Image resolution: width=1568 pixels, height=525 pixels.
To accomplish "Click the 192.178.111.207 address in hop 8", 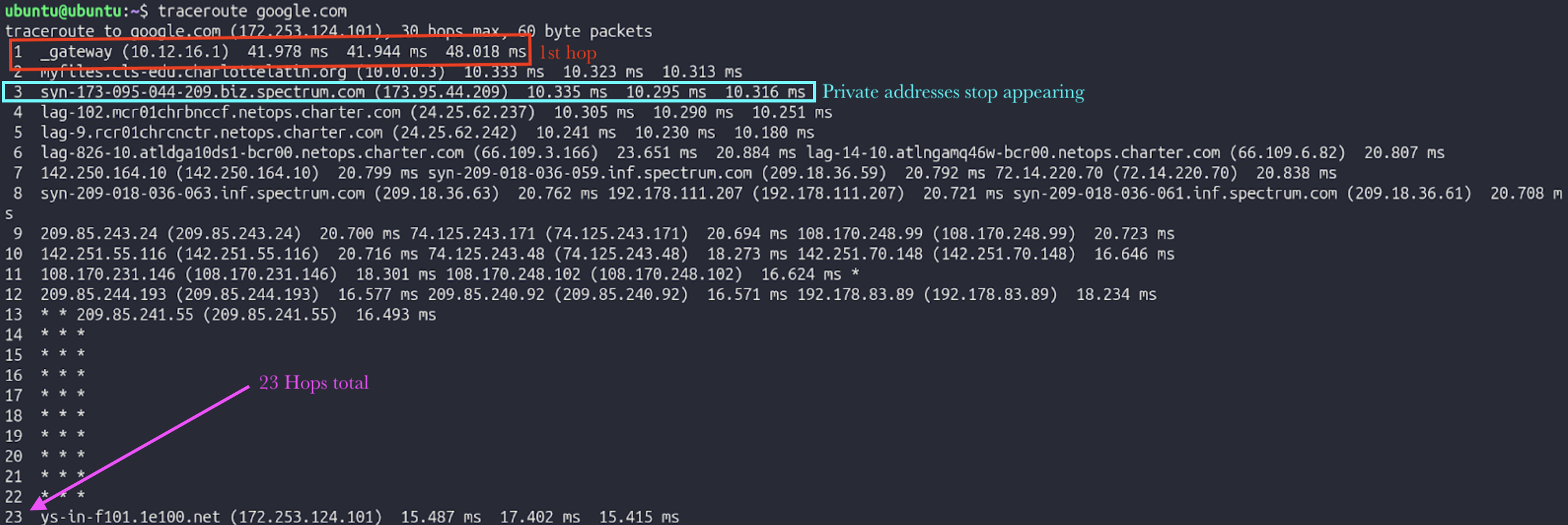I will [x=675, y=194].
